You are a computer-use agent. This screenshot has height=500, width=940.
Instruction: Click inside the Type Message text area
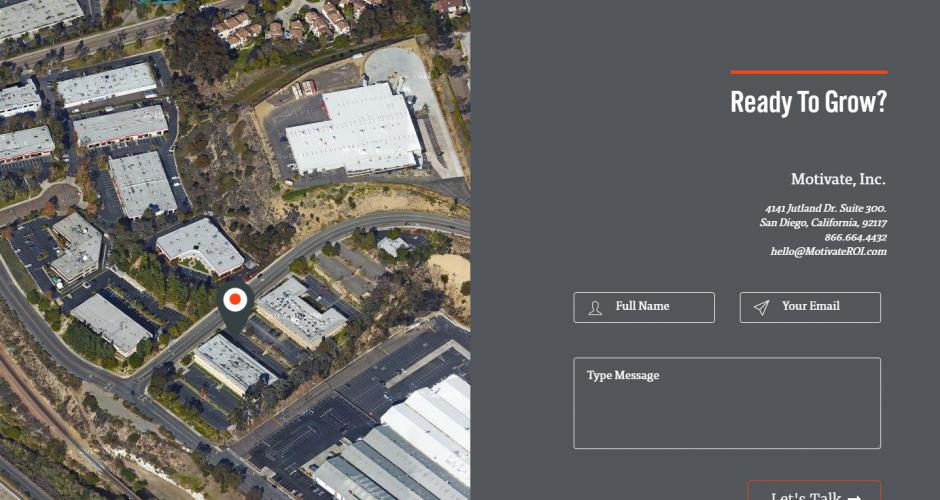coord(727,403)
